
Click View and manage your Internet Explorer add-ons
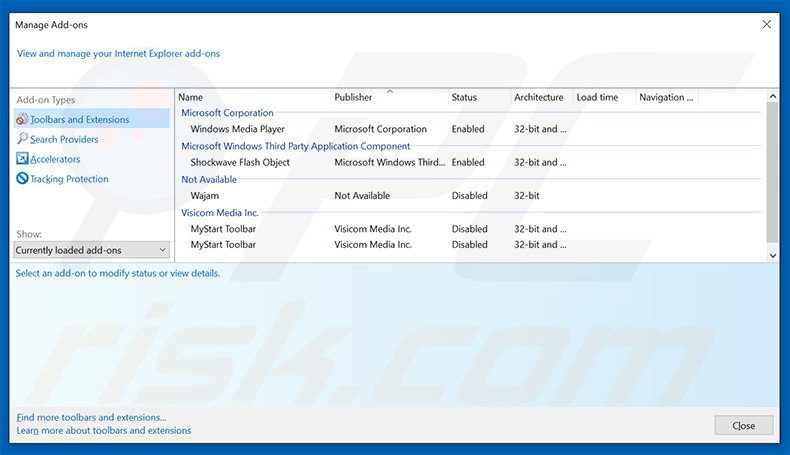click(118, 53)
